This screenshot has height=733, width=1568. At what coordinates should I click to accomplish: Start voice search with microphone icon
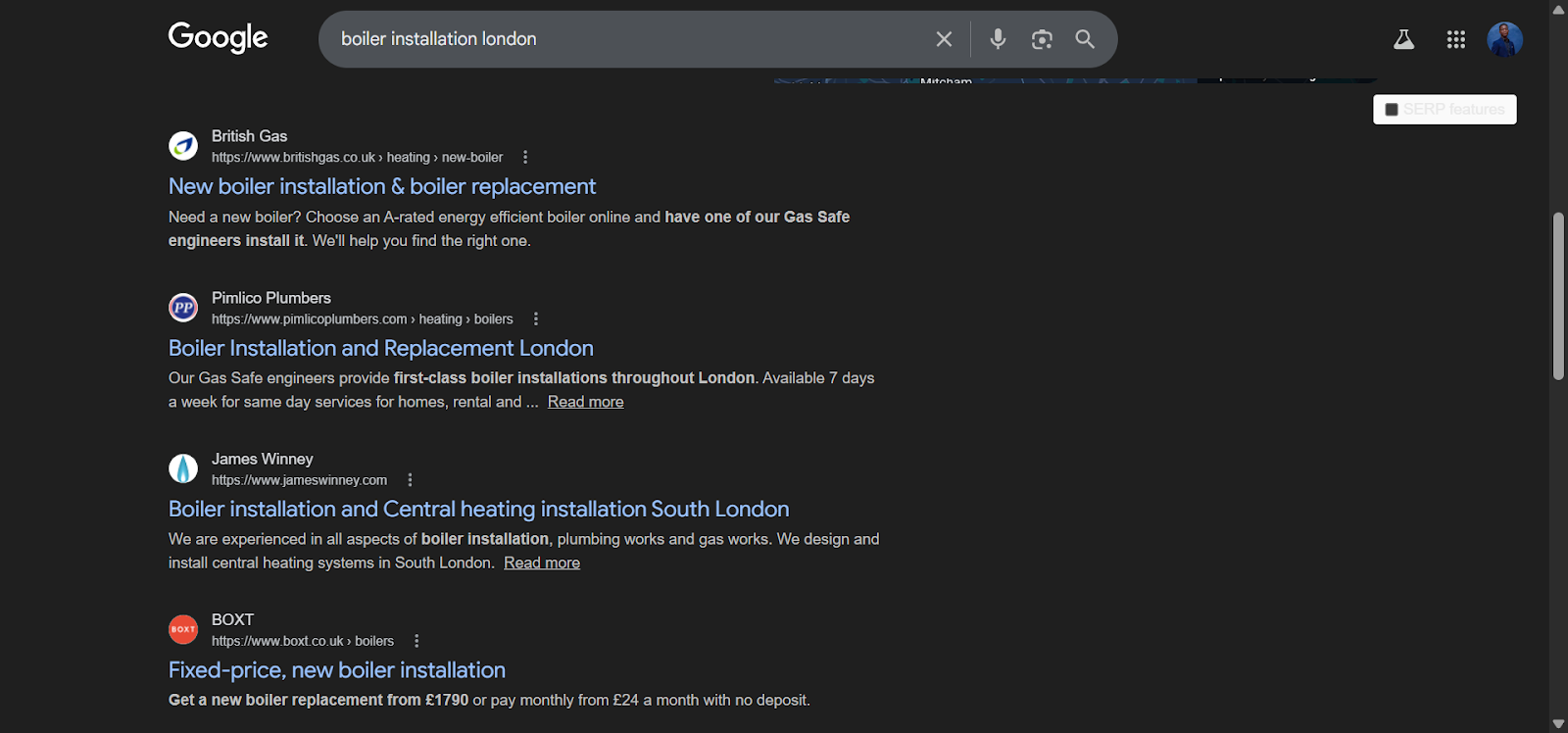[x=998, y=39]
